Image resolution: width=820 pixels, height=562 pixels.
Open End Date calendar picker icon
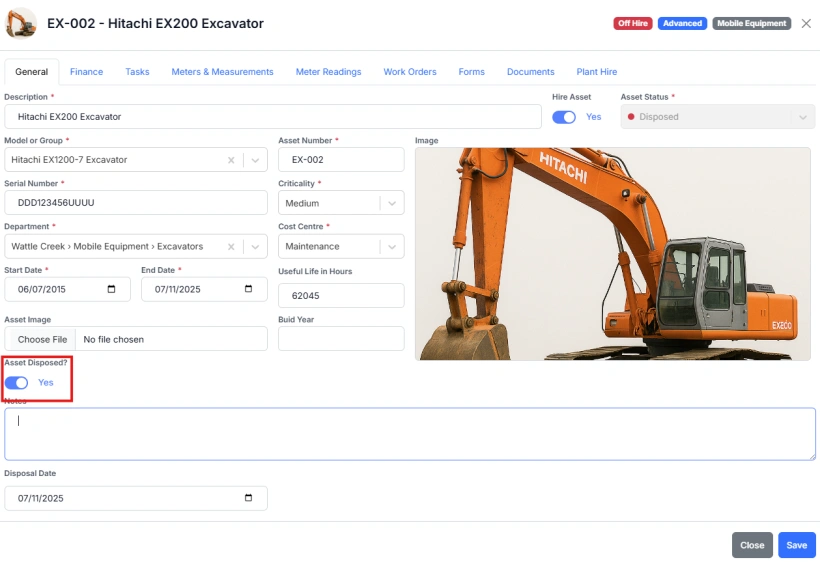point(248,290)
